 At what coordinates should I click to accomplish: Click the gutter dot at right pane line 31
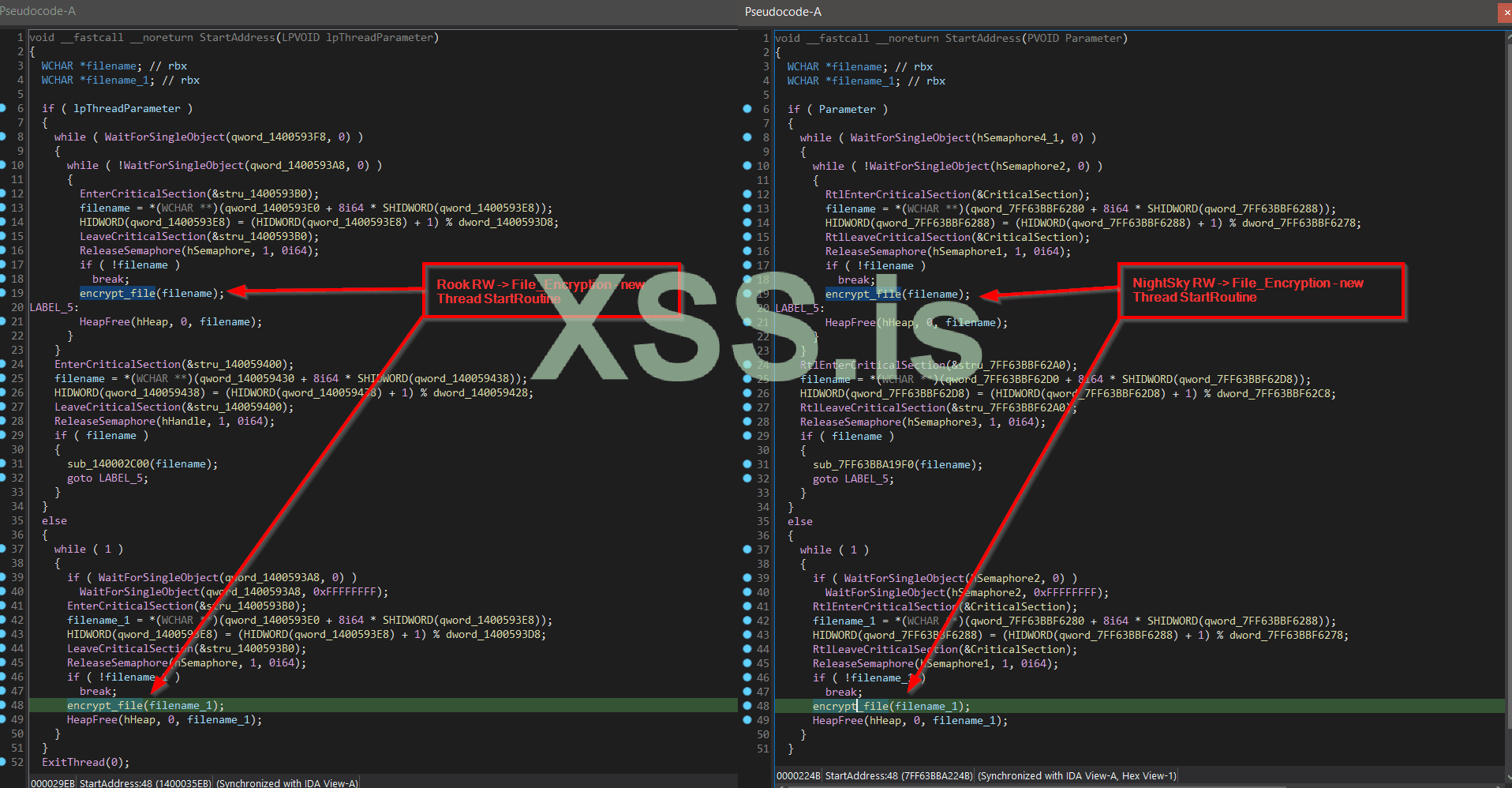747,464
